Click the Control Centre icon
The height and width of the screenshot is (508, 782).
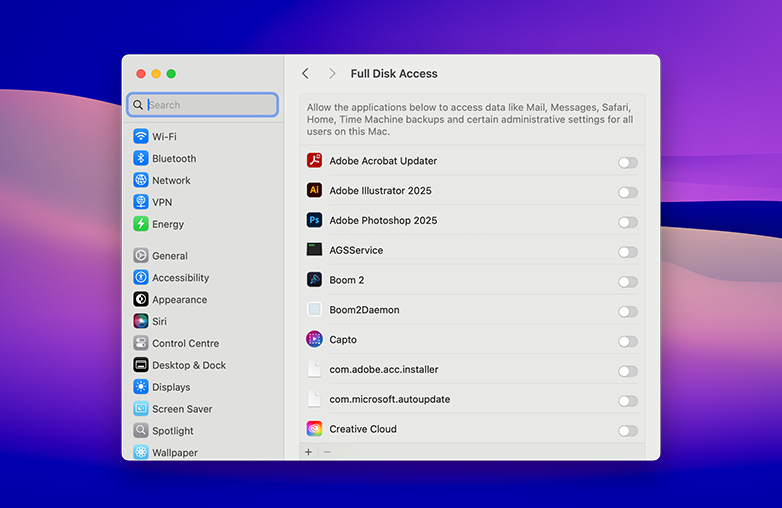pyautogui.click(x=141, y=343)
